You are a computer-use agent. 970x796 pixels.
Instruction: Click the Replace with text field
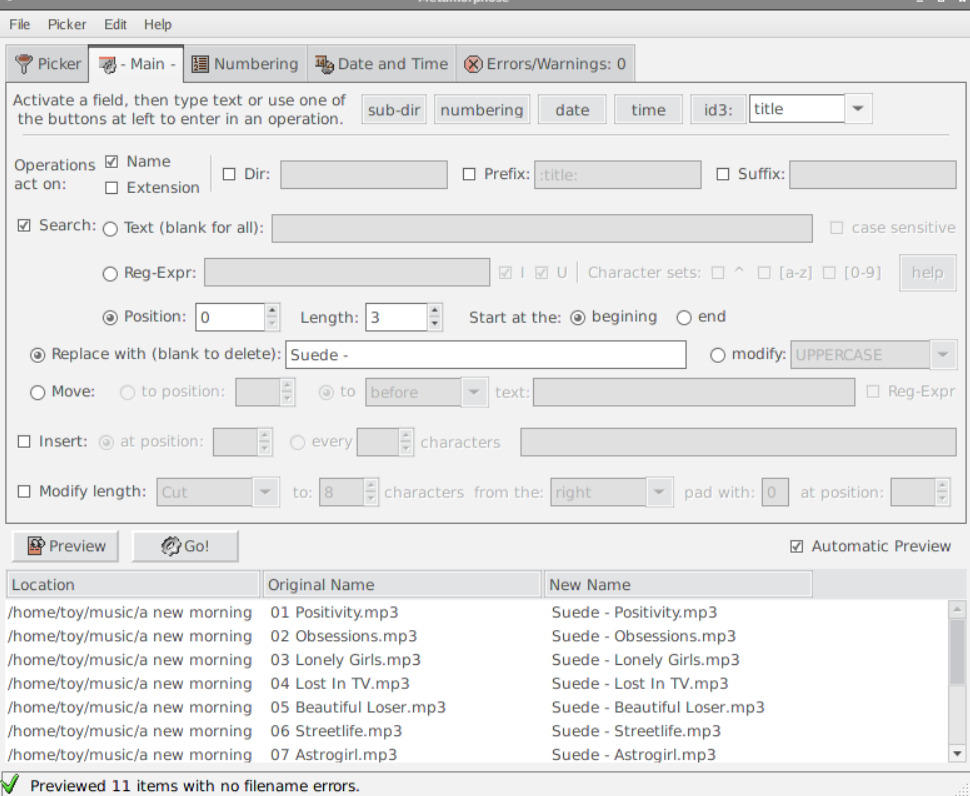pos(486,355)
